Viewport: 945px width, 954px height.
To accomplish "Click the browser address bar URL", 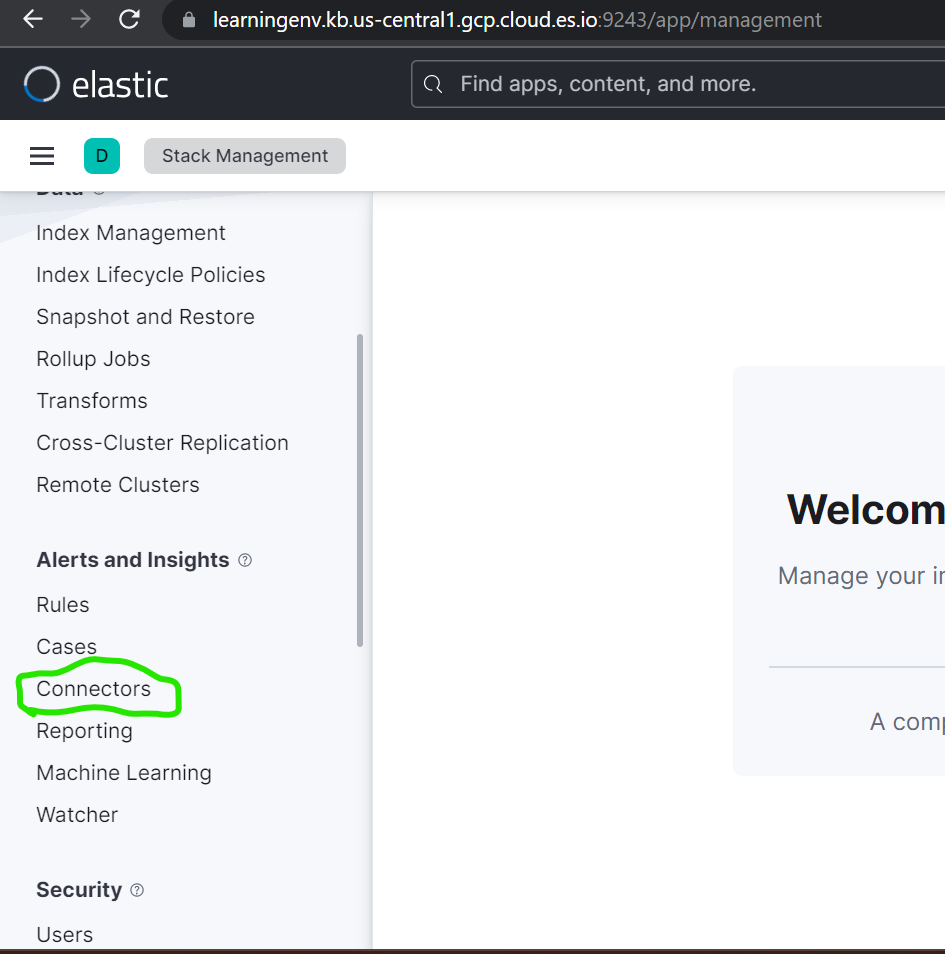I will click(x=517, y=20).
